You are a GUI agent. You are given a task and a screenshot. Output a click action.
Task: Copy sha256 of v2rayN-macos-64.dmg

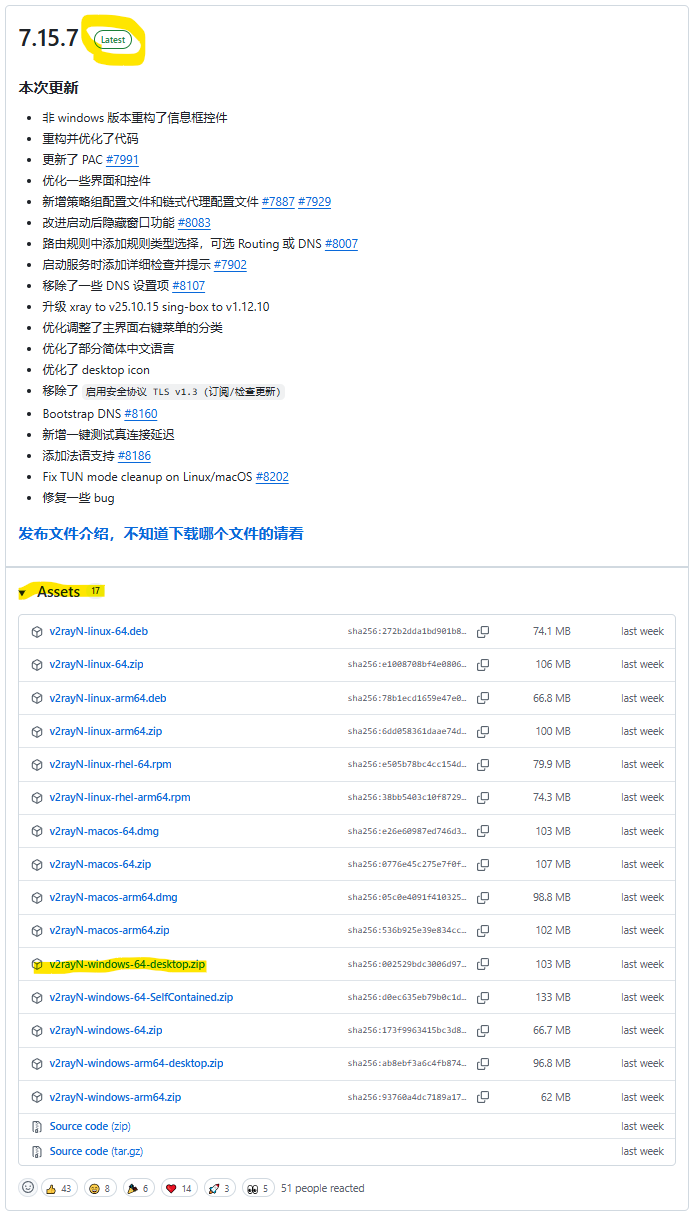pyautogui.click(x=483, y=832)
